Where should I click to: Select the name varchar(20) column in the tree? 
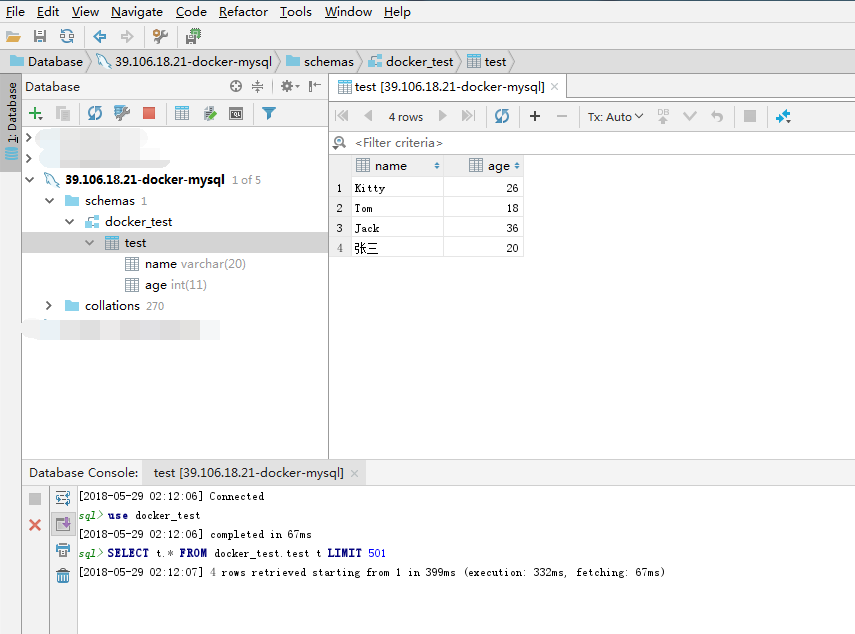(x=185, y=264)
